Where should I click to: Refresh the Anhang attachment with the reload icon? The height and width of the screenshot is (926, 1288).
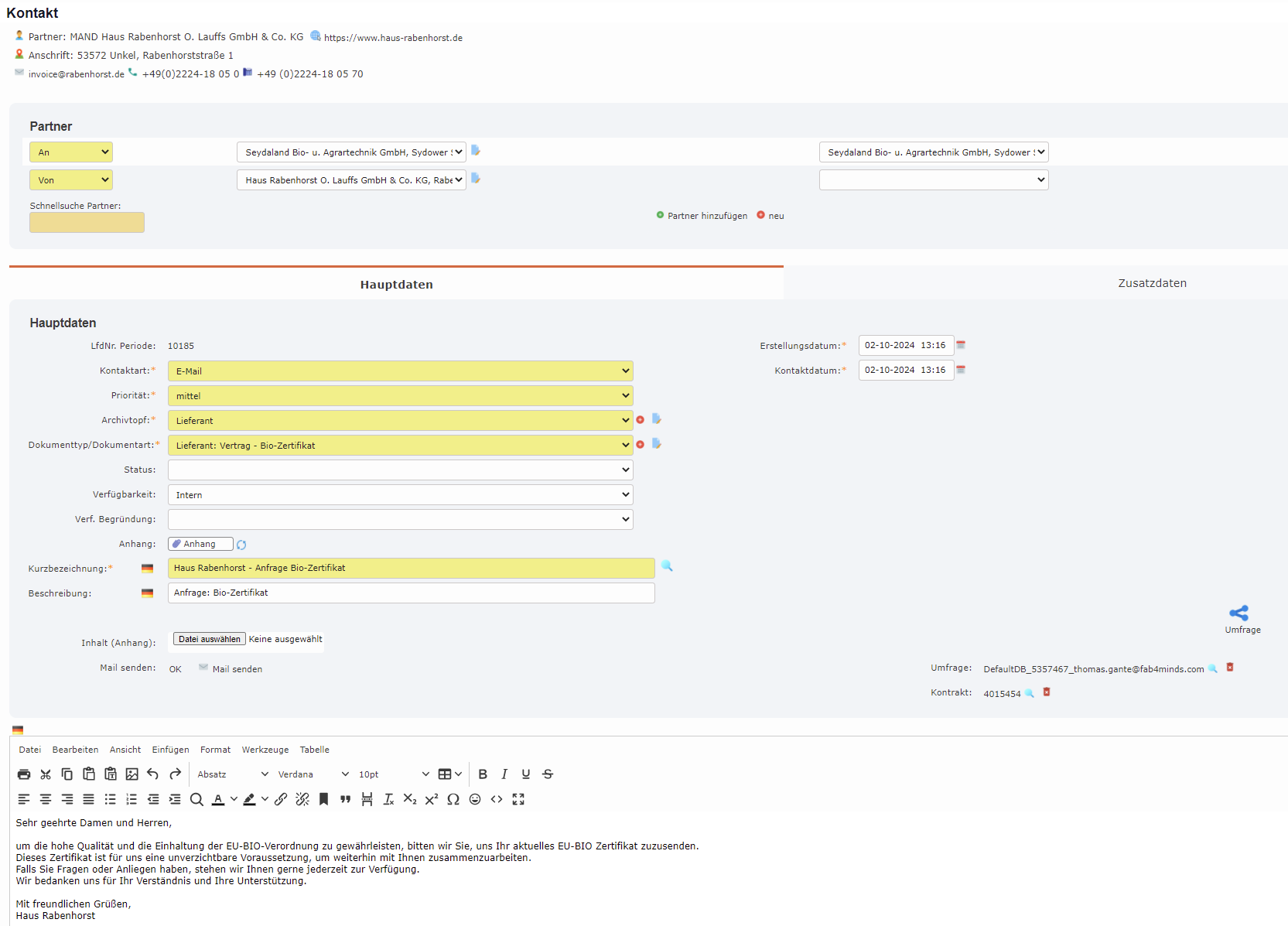[x=241, y=544]
